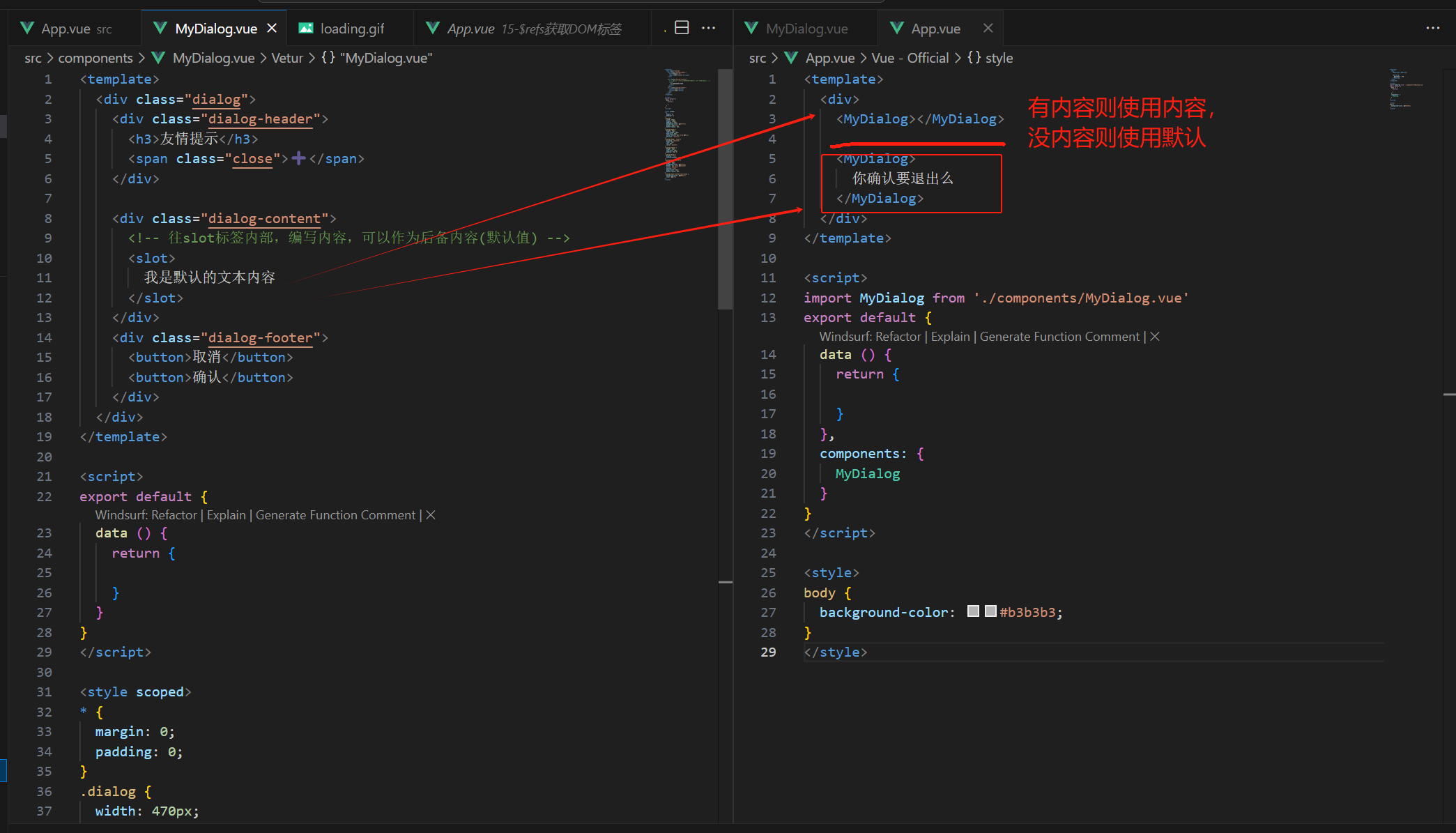The image size is (1456, 833).
Task: Expand the style breadcrumb in right editor
Action: 998,58
